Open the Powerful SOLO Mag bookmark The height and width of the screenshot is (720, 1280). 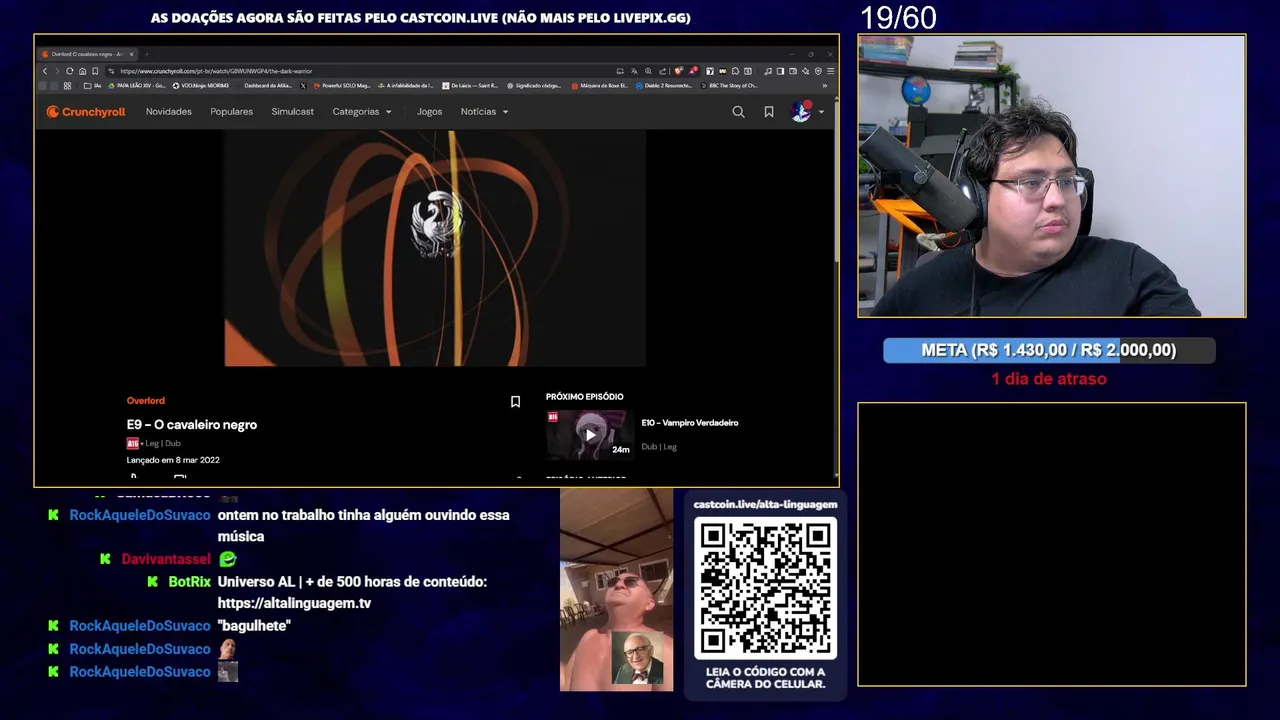point(342,86)
